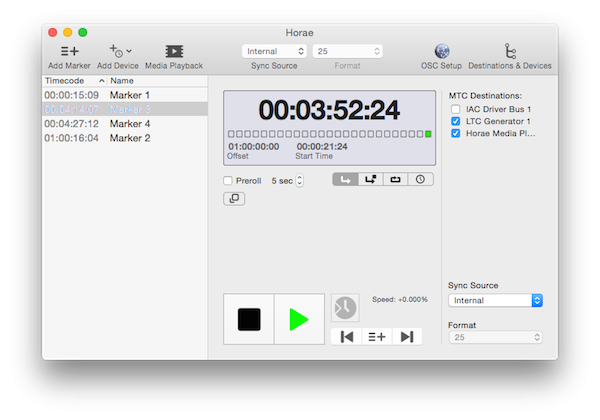600x420 pixels.
Task: Select Marker 4 in the marker list
Action: click(x=130, y=124)
